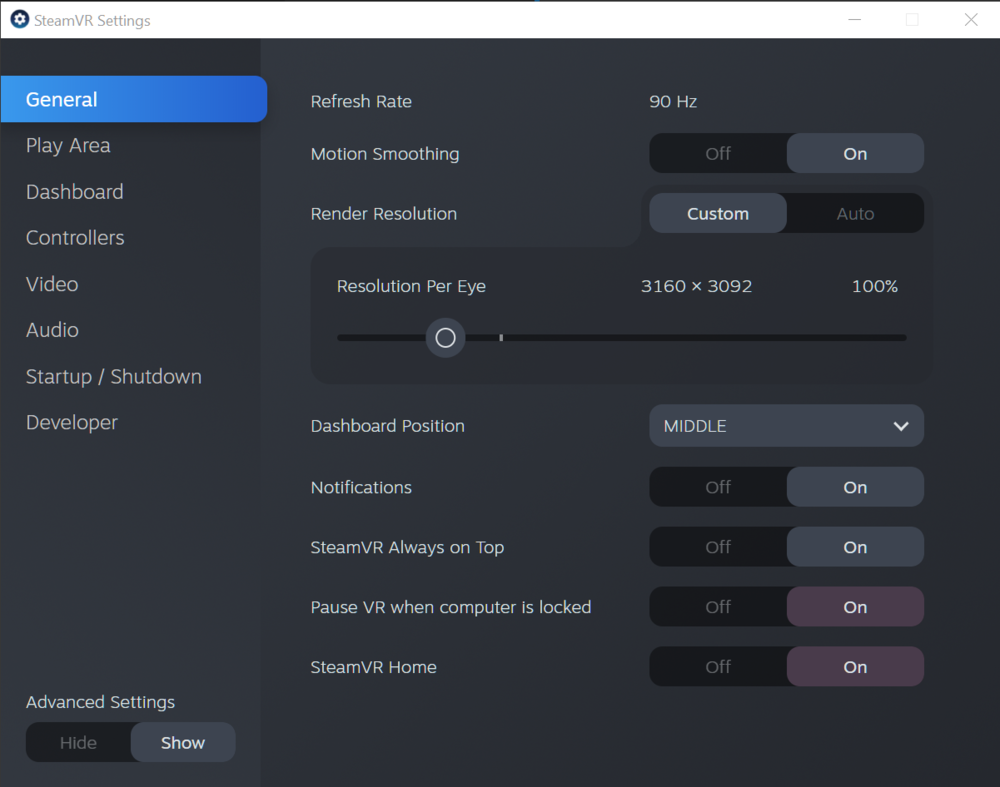Viewport: 1000px width, 787px height.
Task: Hide the Advanced Settings
Action: 78,742
